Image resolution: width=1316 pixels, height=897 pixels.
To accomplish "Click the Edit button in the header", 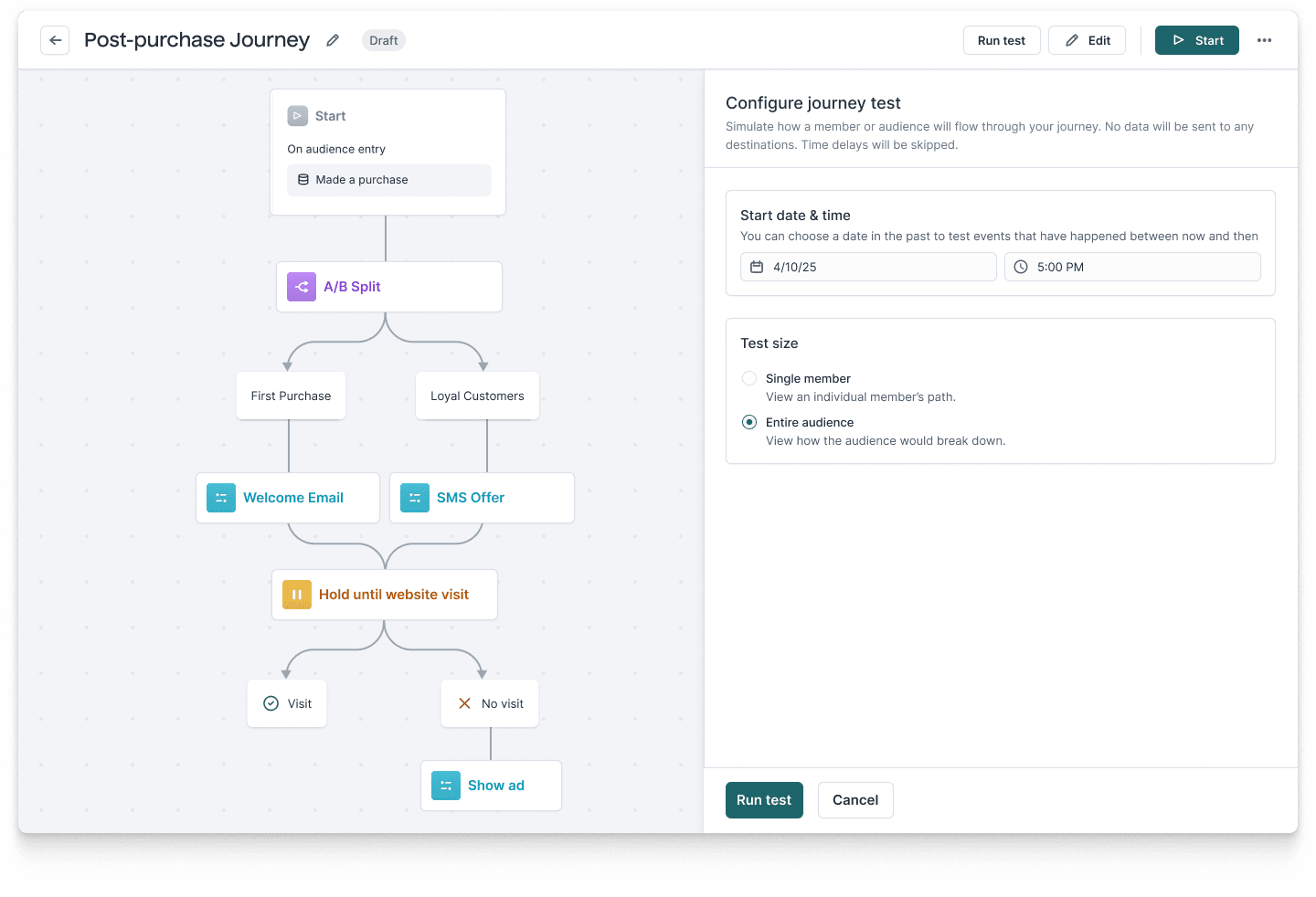I will (x=1087, y=40).
